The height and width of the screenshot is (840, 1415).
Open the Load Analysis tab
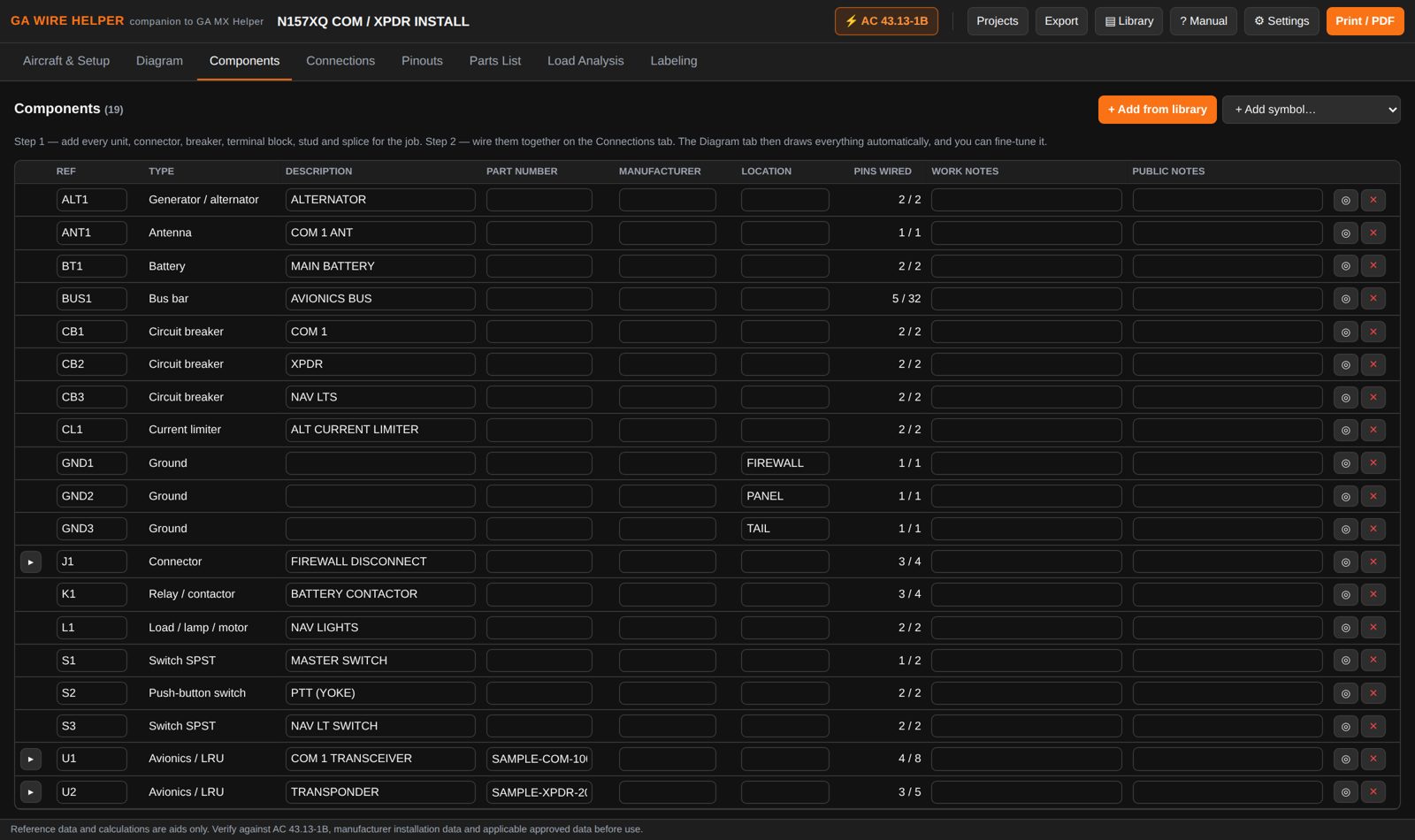(x=585, y=61)
